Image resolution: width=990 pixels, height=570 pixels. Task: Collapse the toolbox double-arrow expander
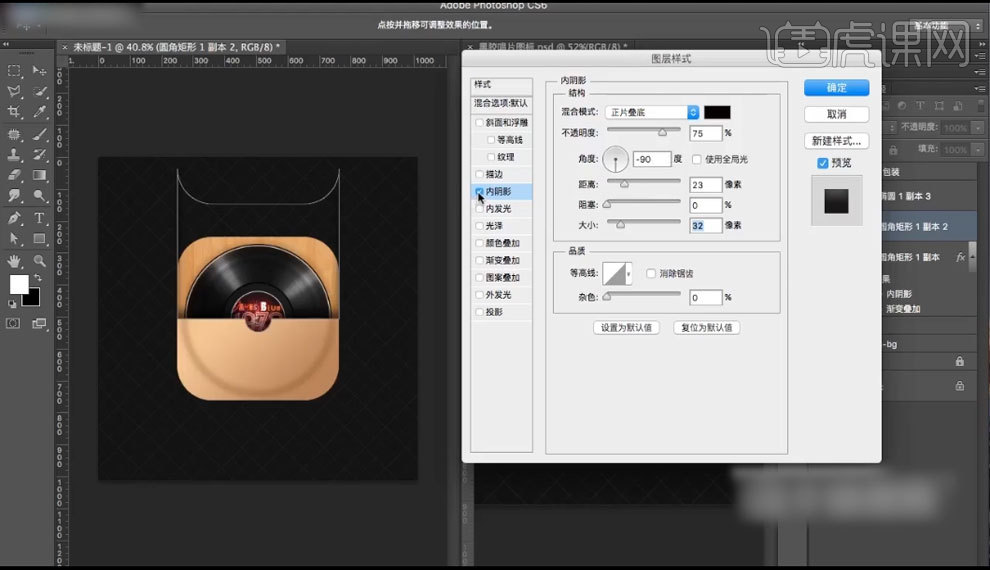click(x=6, y=44)
